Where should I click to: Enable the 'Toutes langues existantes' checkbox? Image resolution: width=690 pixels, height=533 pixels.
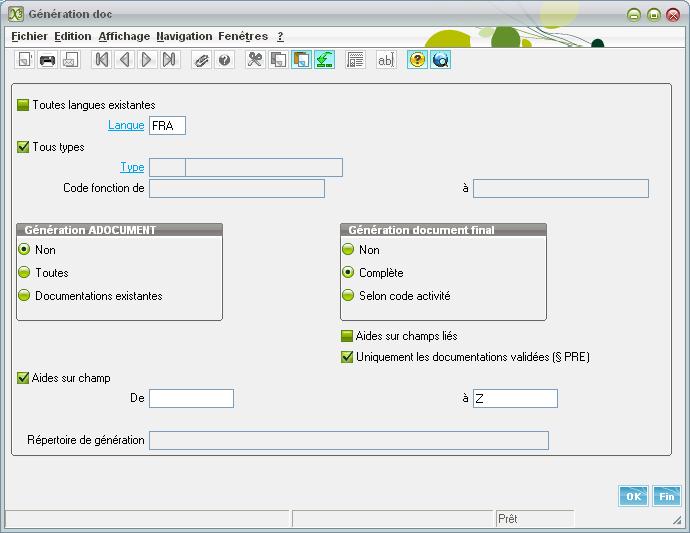23,105
